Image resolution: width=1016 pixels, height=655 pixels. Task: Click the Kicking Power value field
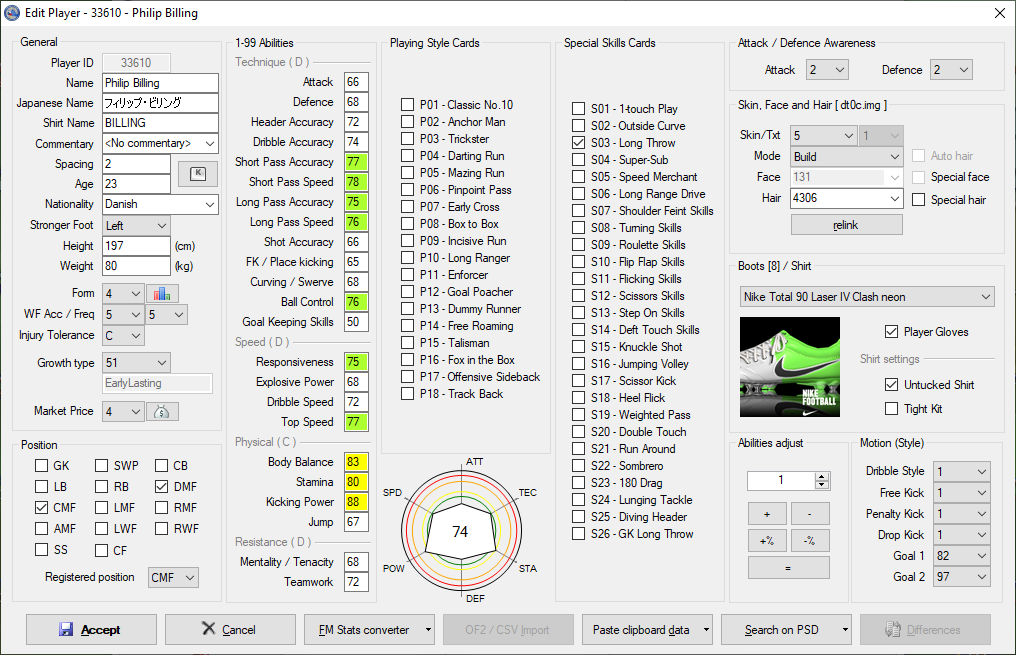pyautogui.click(x=356, y=502)
